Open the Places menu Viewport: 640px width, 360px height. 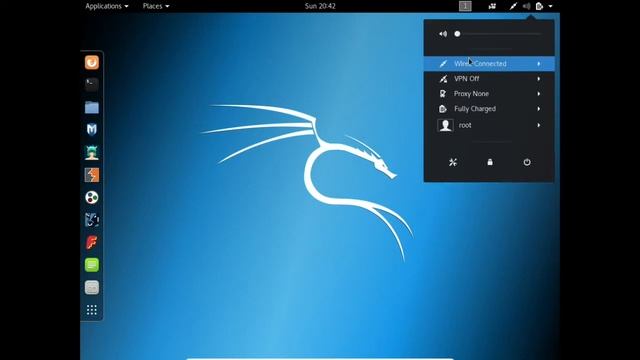(x=156, y=6)
